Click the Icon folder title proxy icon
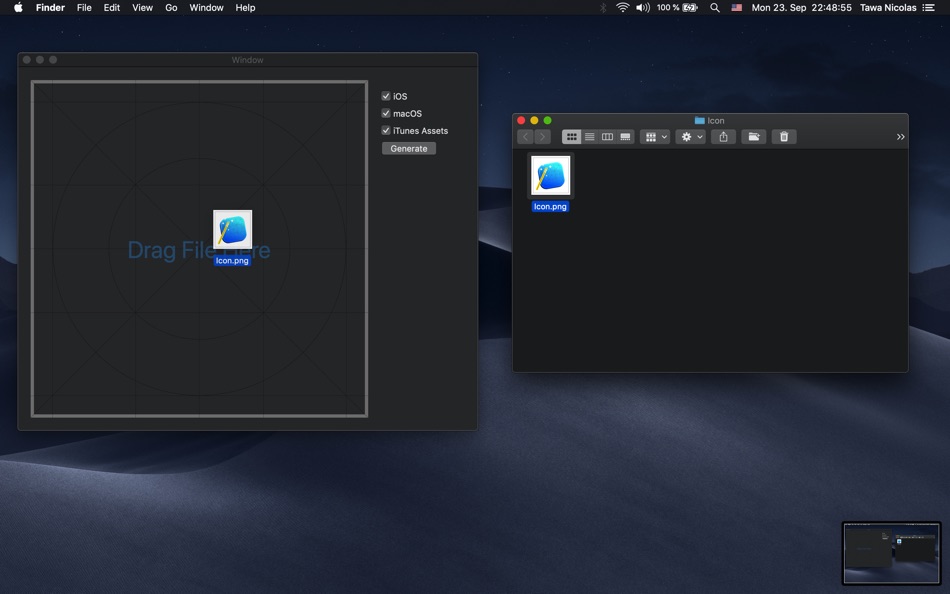The height and width of the screenshot is (594, 950). pos(700,121)
